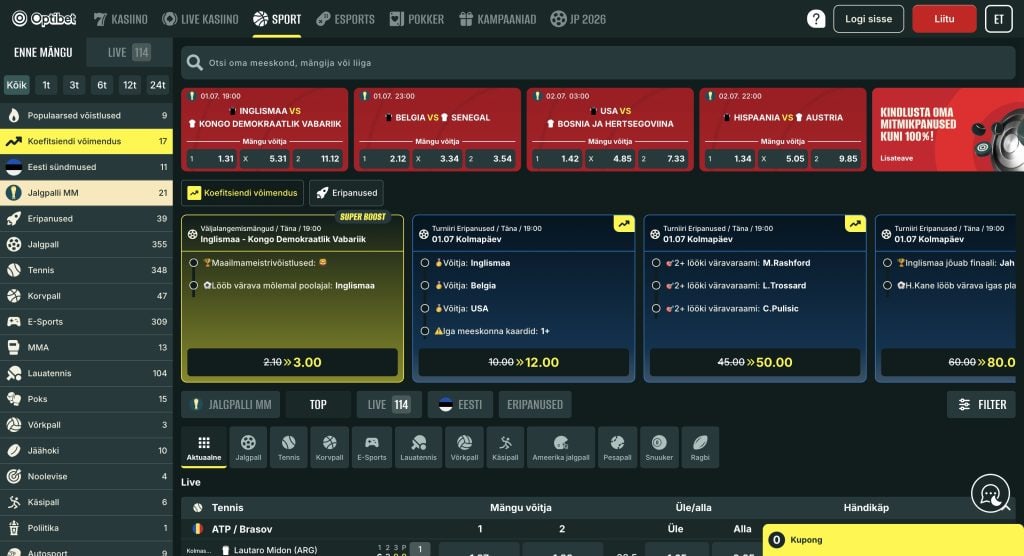Switch to the LIVE KASIINO menu
The height and width of the screenshot is (556, 1024).
[x=200, y=19]
